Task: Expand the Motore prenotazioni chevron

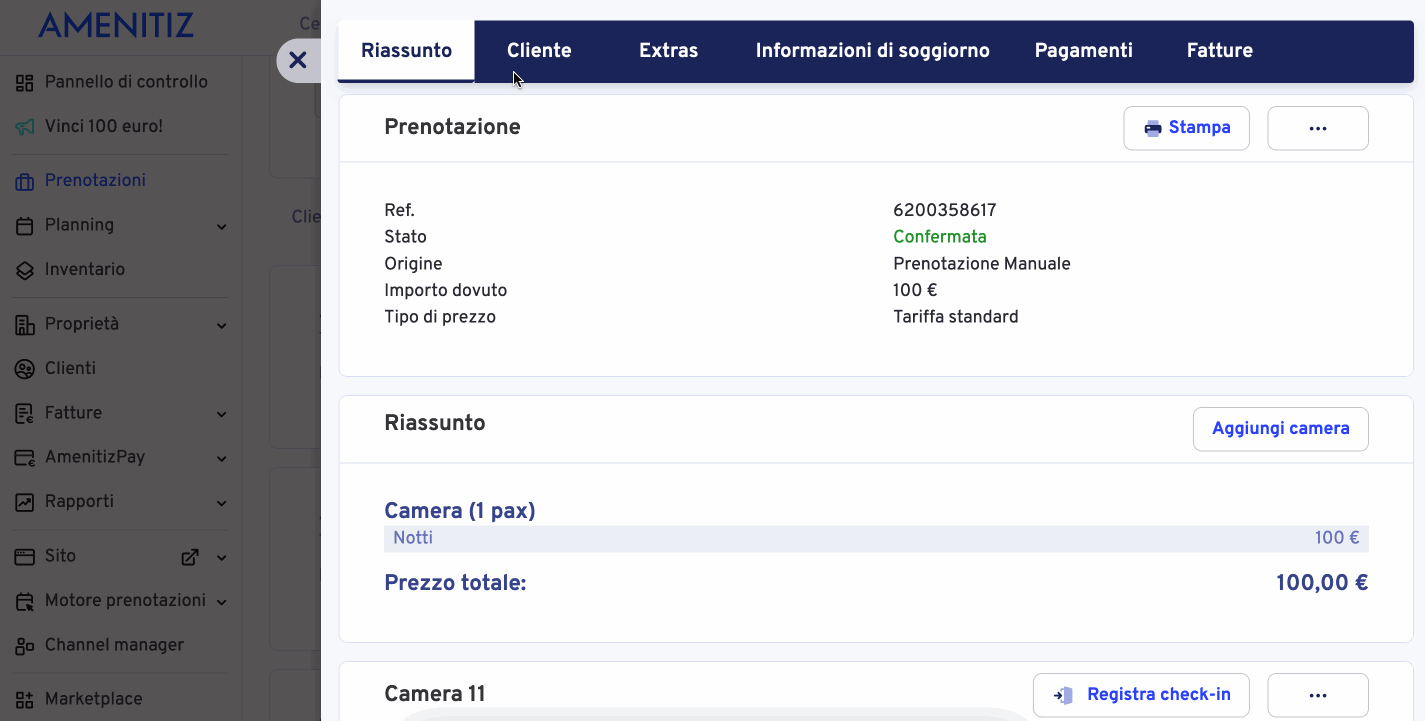Action: point(222,602)
